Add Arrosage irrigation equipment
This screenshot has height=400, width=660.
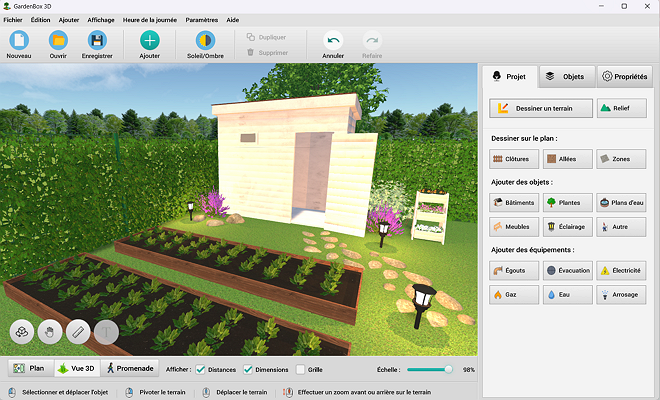click(621, 294)
